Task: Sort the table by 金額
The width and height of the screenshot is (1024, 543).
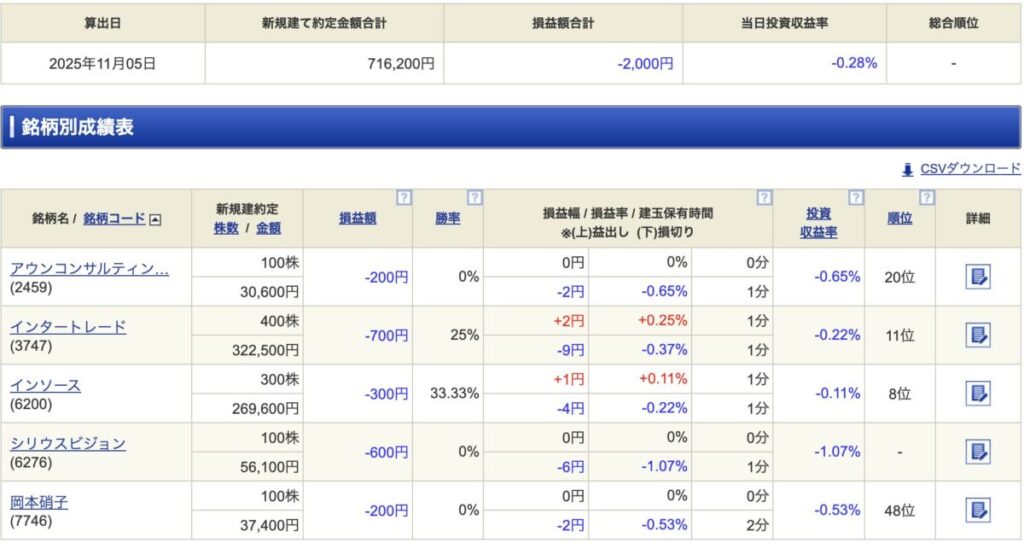Action: pyautogui.click(x=268, y=228)
